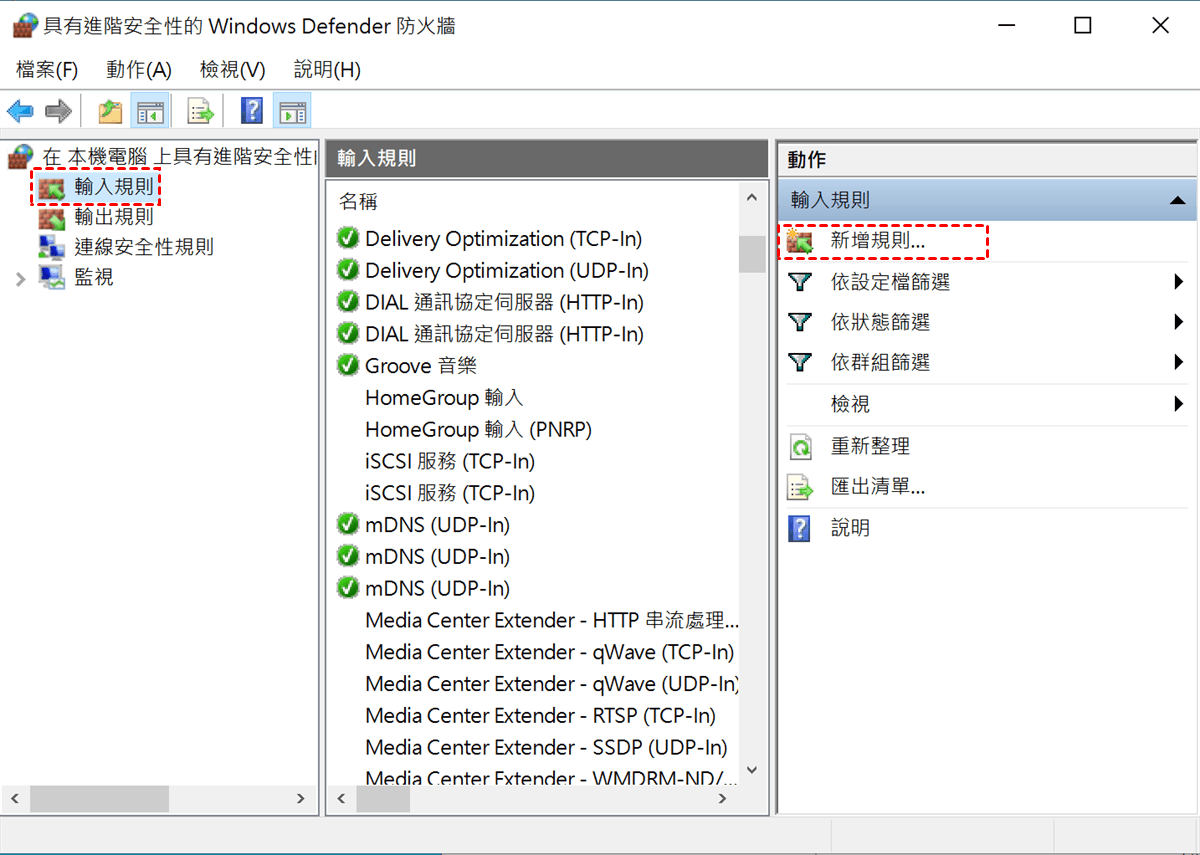The image size is (1200, 855).
Task: Click the blue Help toolbar icon
Action: pyautogui.click(x=252, y=111)
